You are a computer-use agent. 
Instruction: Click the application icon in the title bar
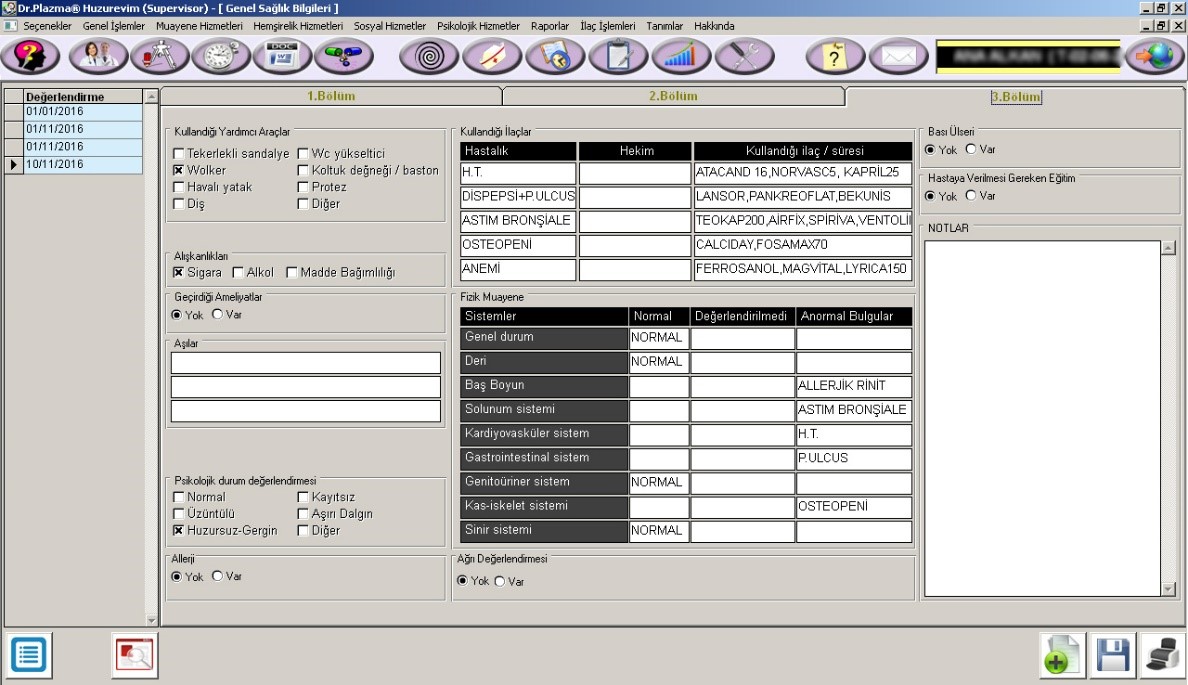(8, 8)
